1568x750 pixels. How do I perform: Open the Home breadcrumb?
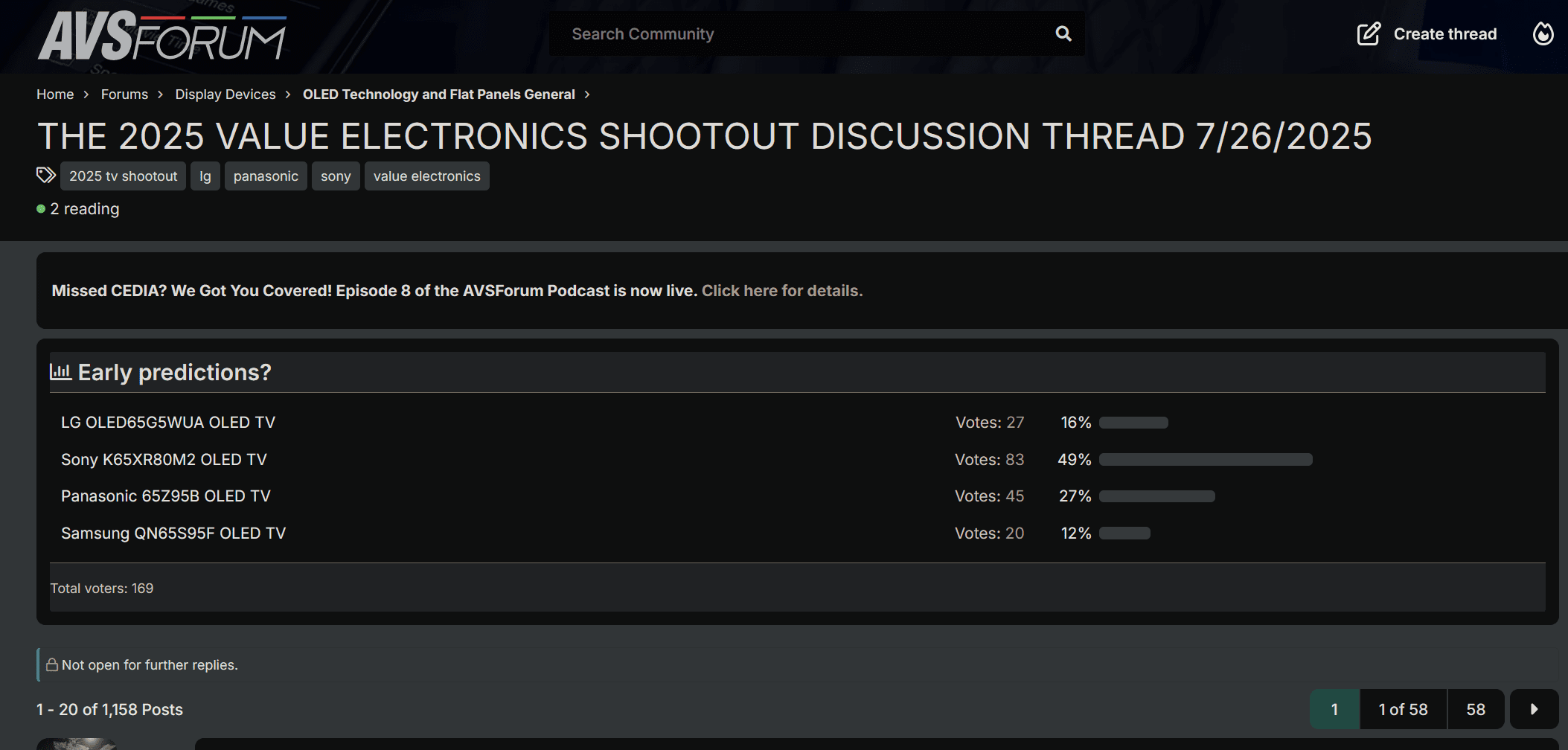[55, 94]
